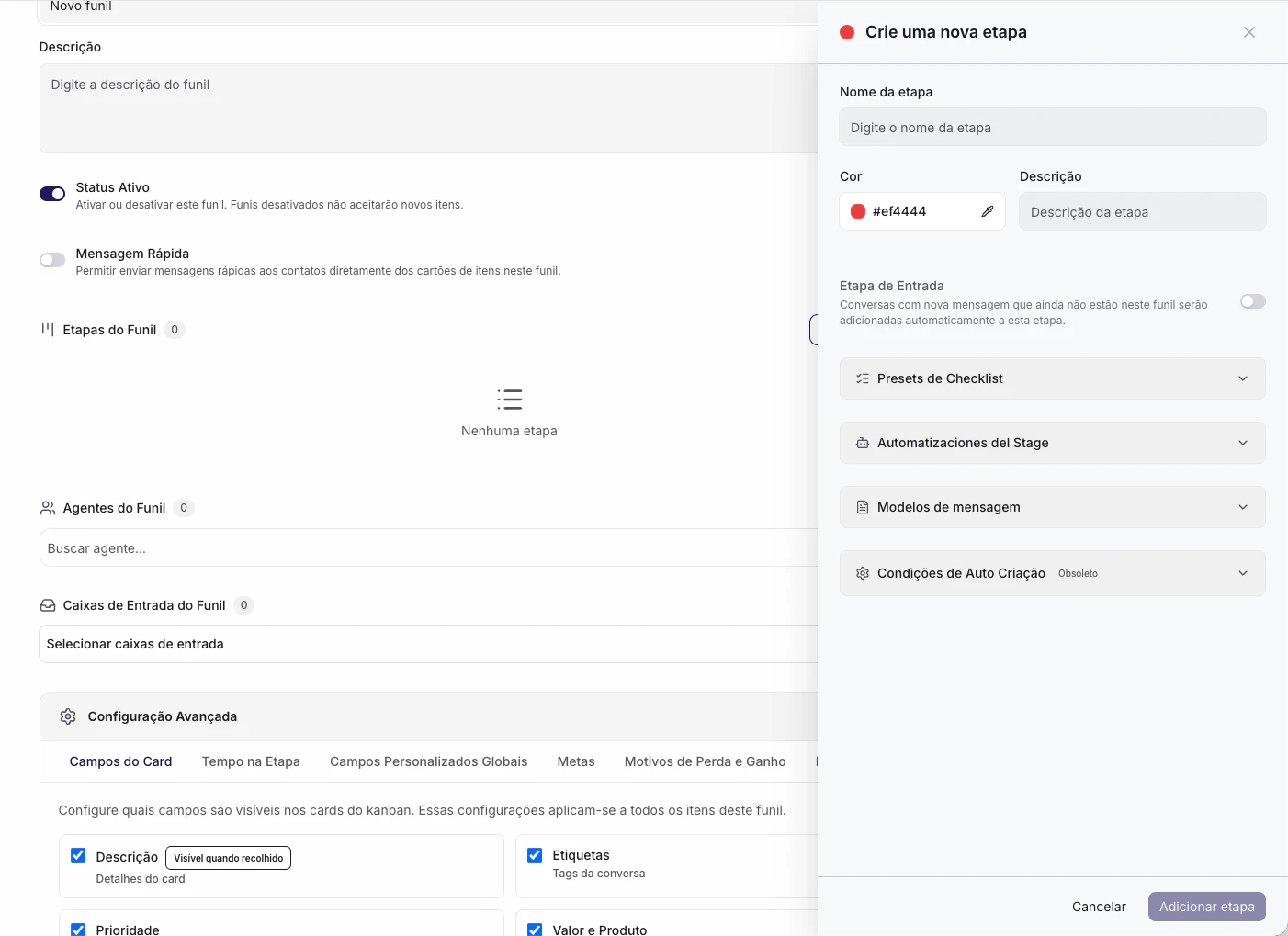
Task: Click the Nome da etapa input field
Action: click(x=1053, y=128)
